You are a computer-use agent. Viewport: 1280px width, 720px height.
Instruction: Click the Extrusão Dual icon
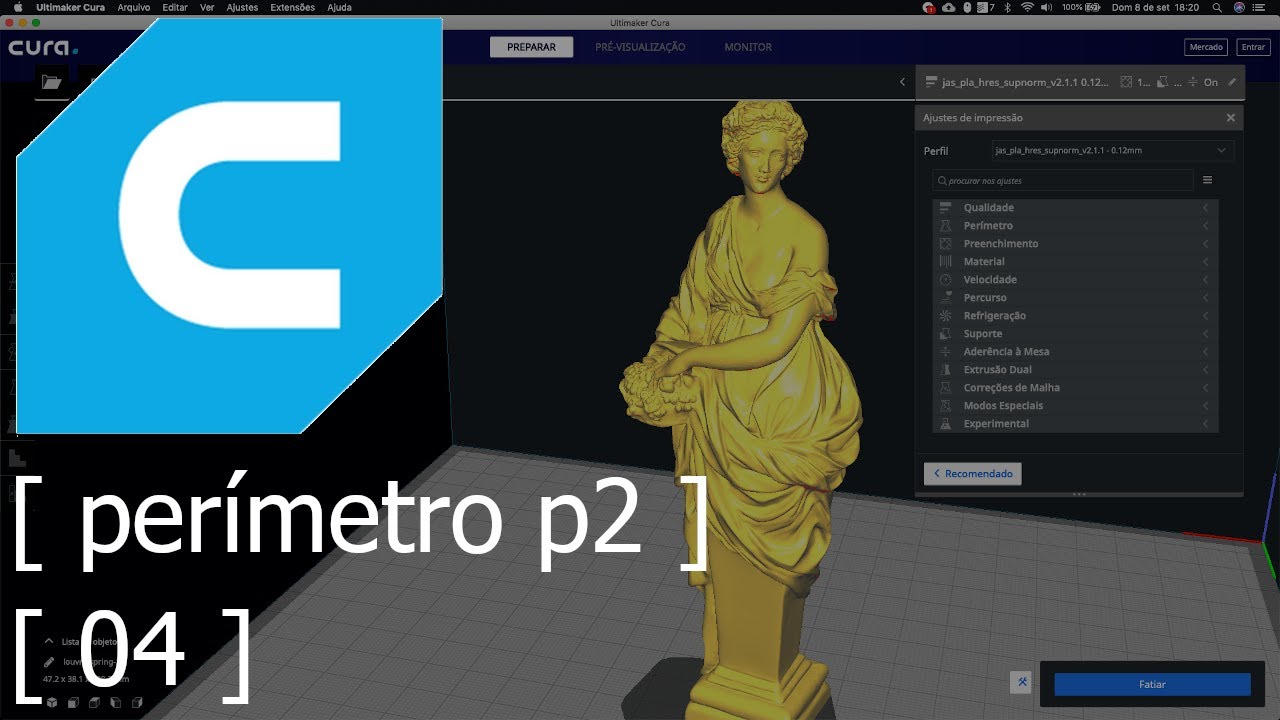[x=945, y=370]
